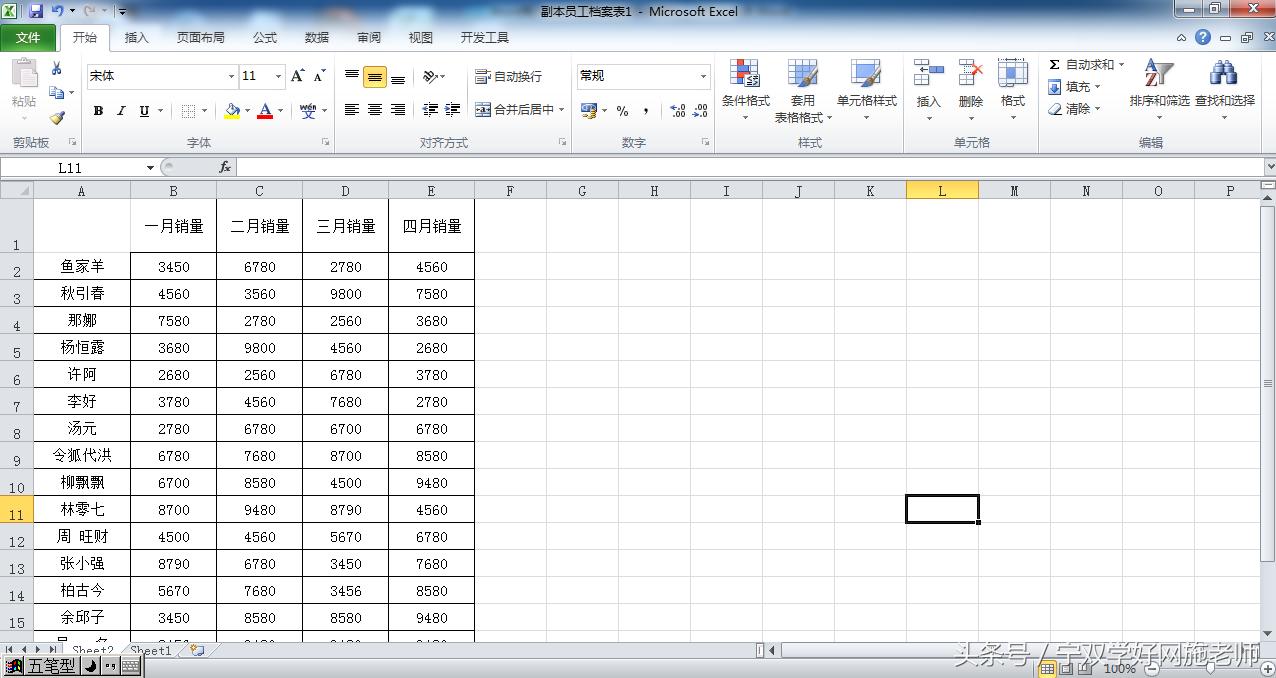Switch to the Sheet1 worksheet tab
Screen dimensions: 1276x678
(x=150, y=649)
